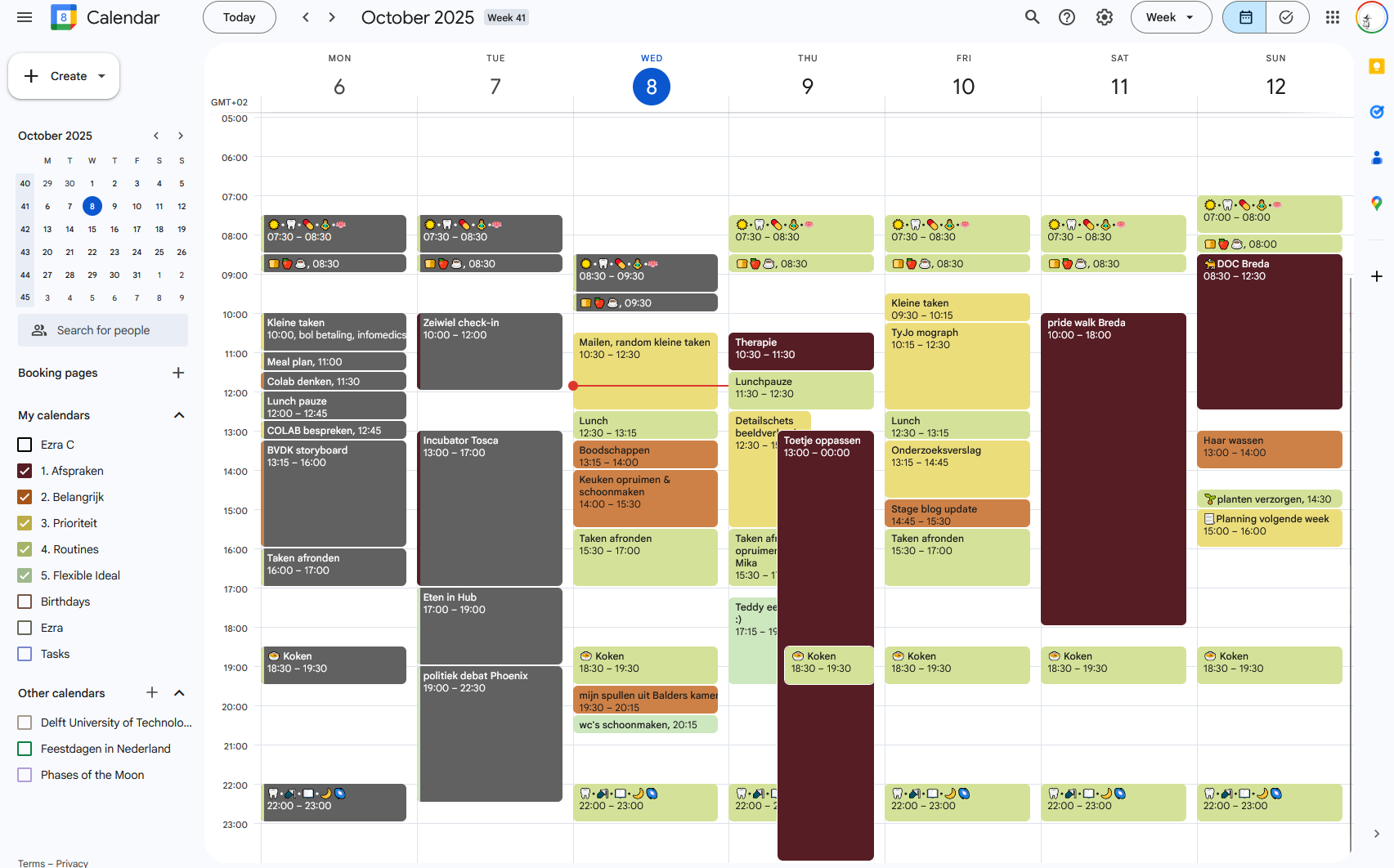
Task: Switch to the Tasks view icon
Action: coord(1286,17)
